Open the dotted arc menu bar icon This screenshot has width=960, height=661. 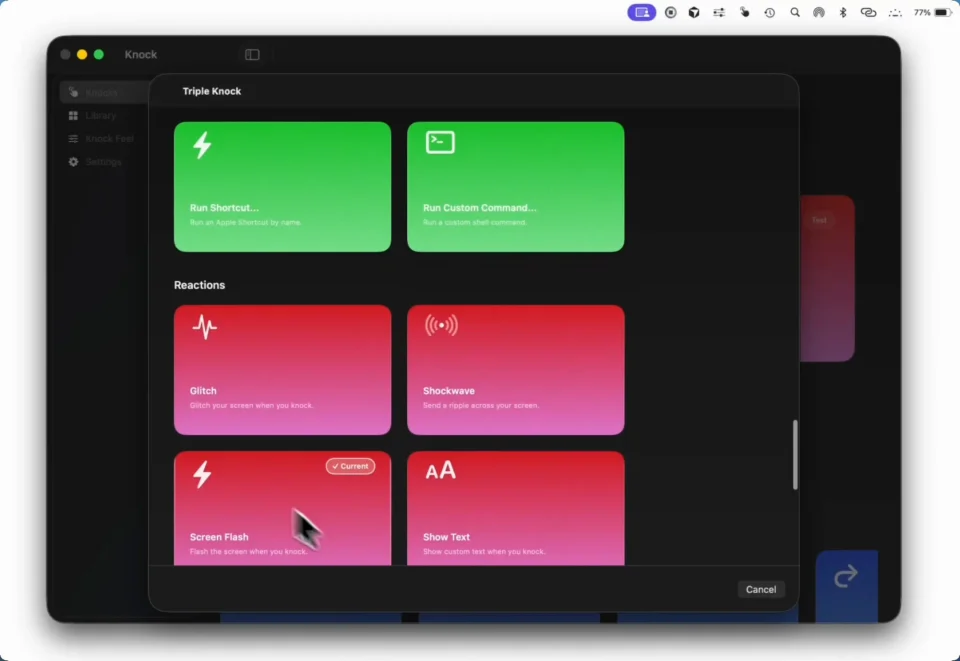(895, 13)
